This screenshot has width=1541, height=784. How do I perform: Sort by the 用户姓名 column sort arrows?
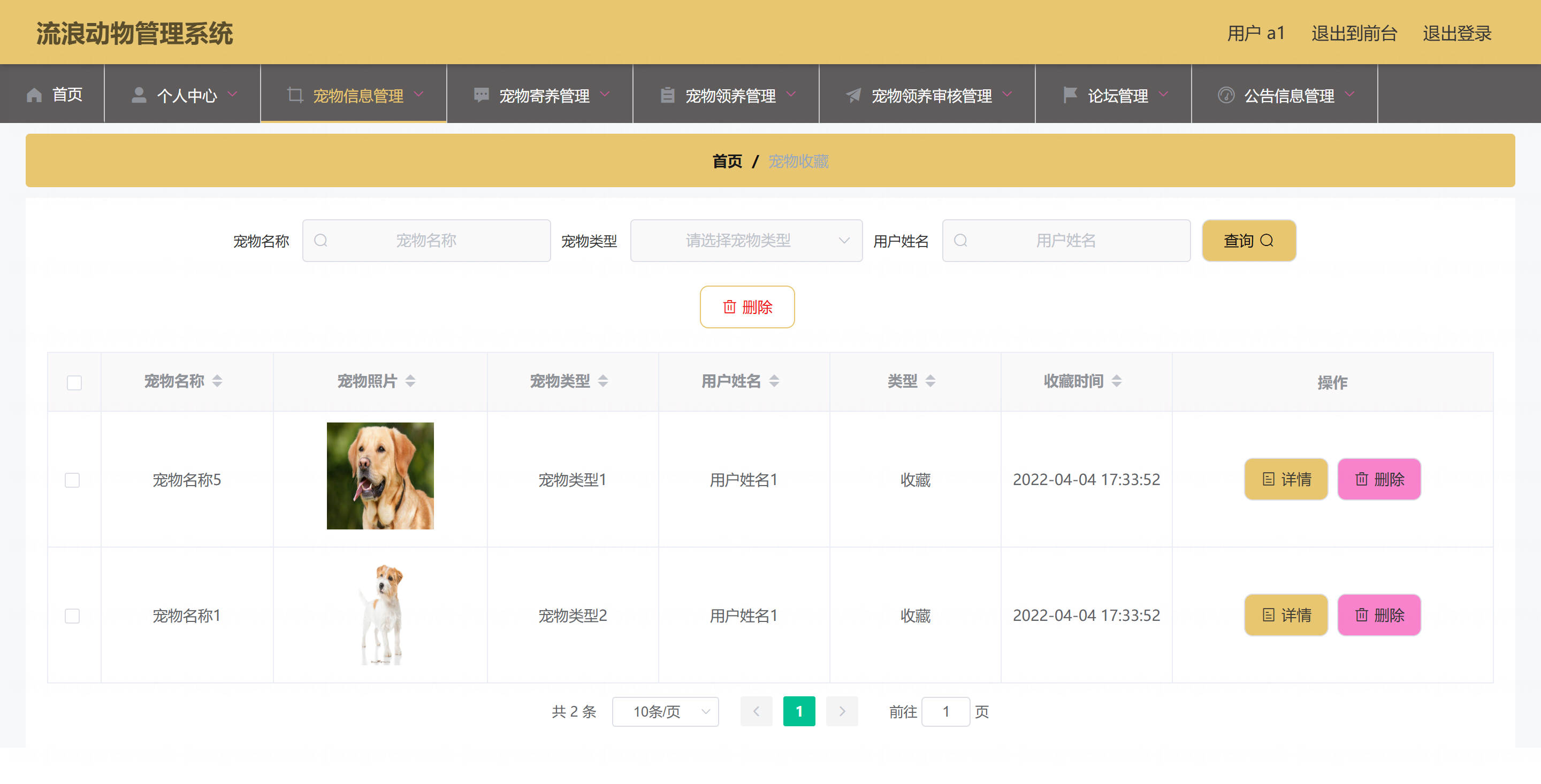[x=774, y=381]
